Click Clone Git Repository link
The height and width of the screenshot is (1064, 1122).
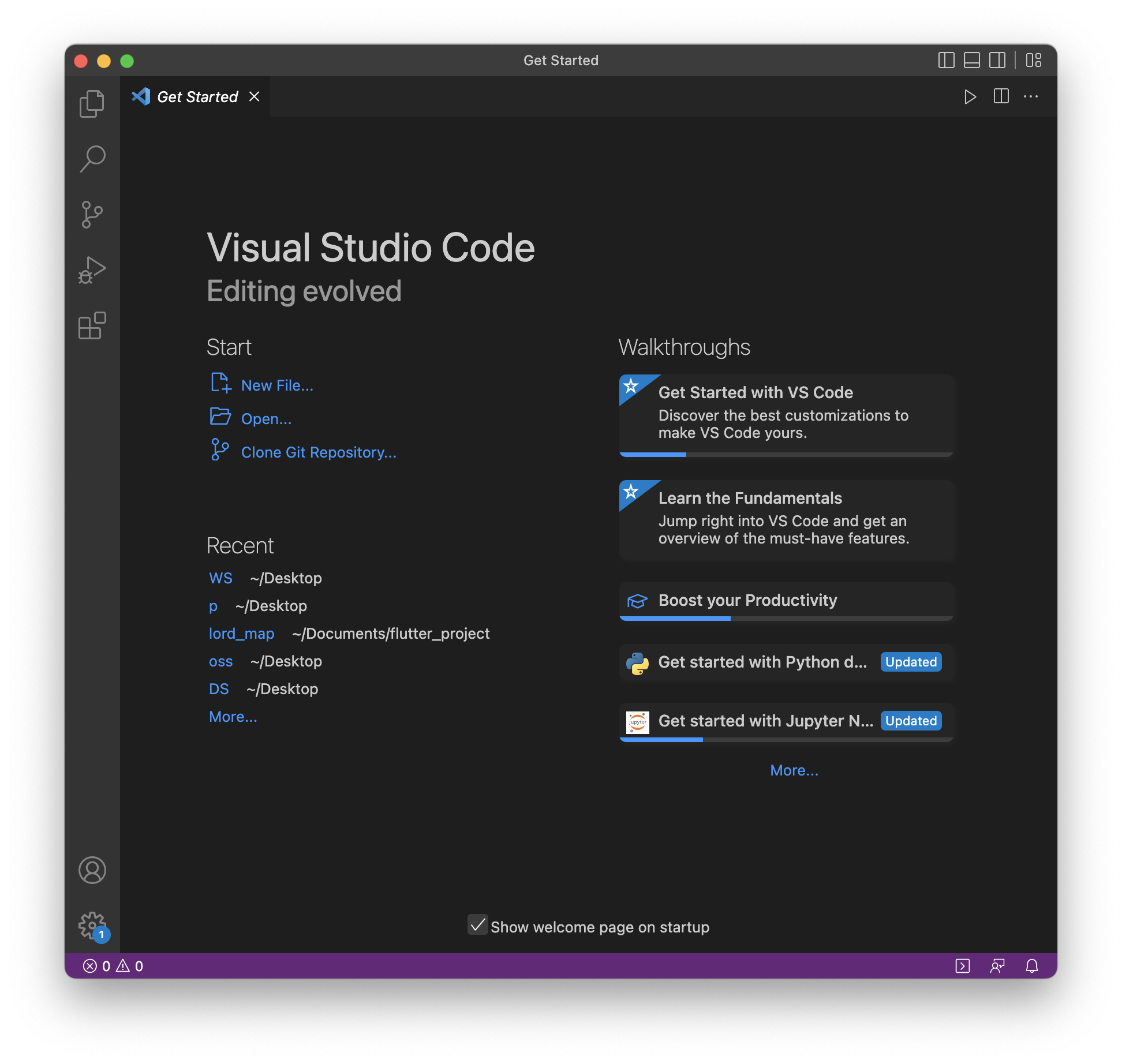pos(319,452)
